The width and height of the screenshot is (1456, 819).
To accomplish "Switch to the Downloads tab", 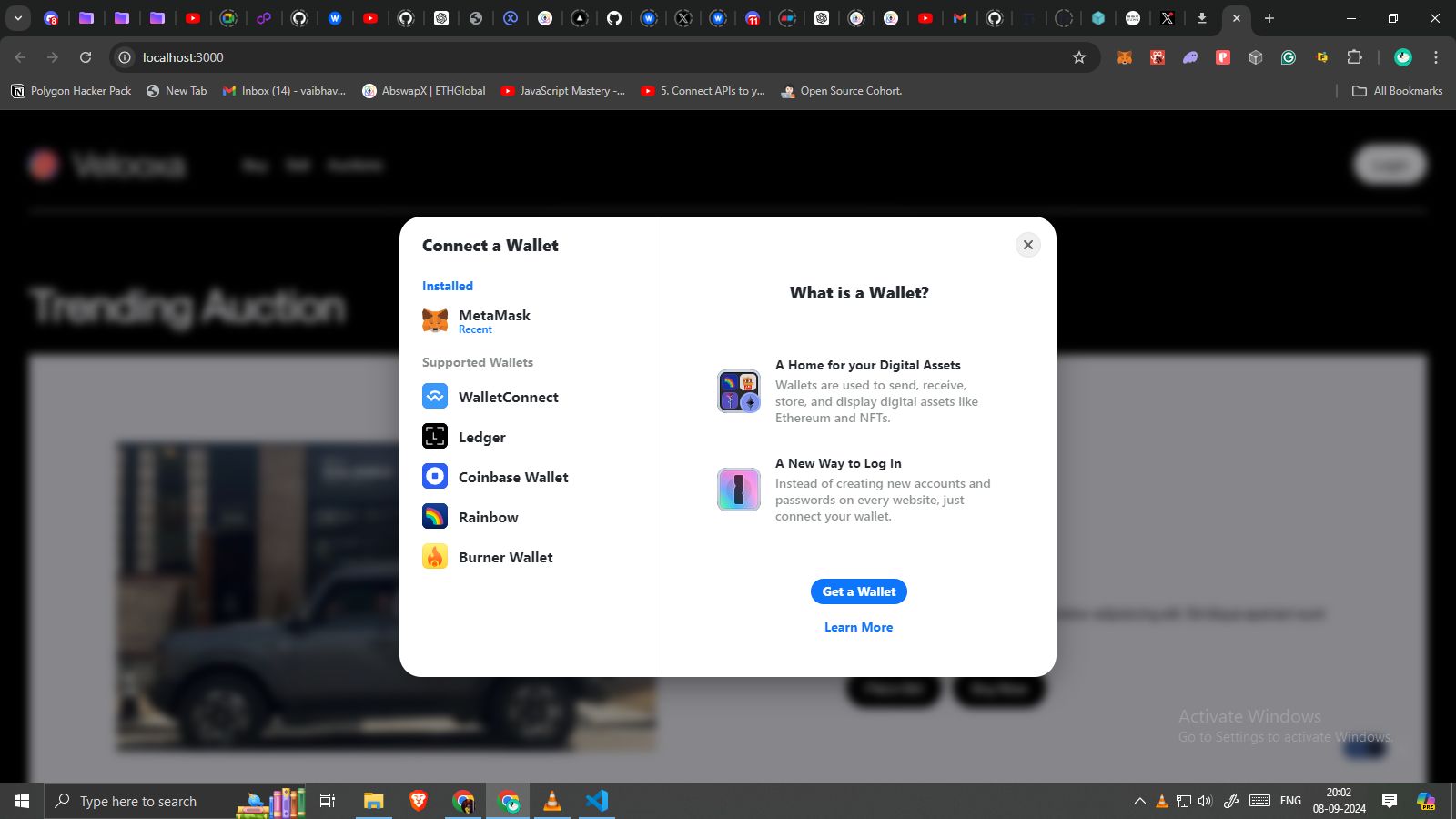I will pyautogui.click(x=1202, y=18).
